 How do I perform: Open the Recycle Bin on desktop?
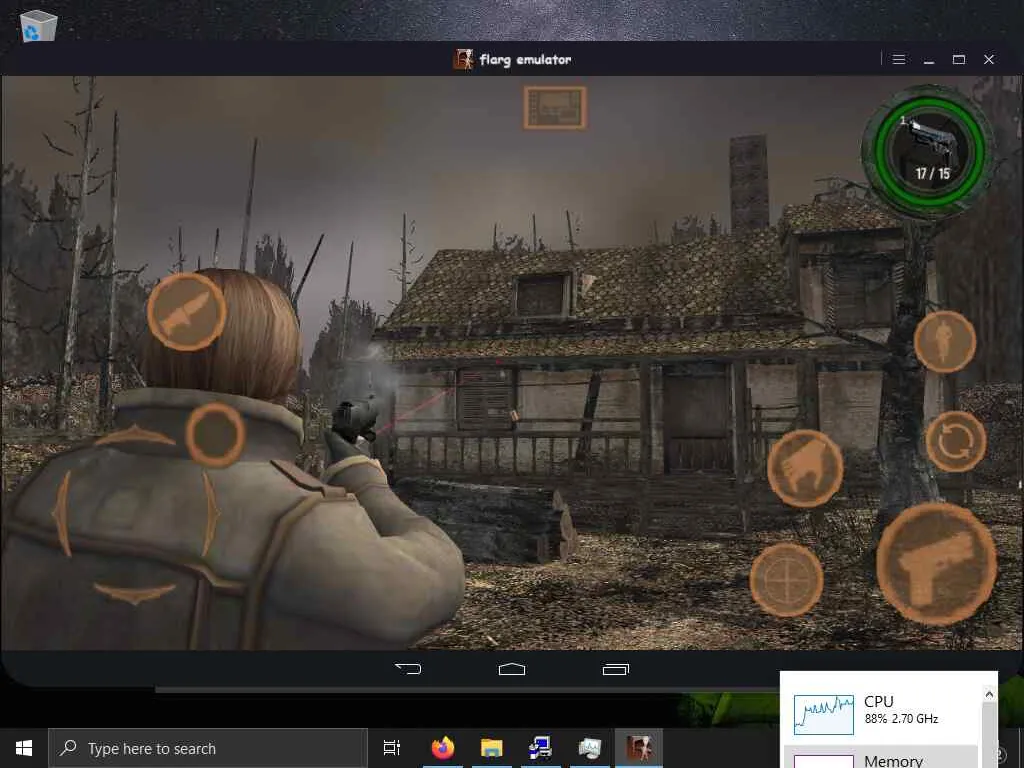[x=39, y=26]
